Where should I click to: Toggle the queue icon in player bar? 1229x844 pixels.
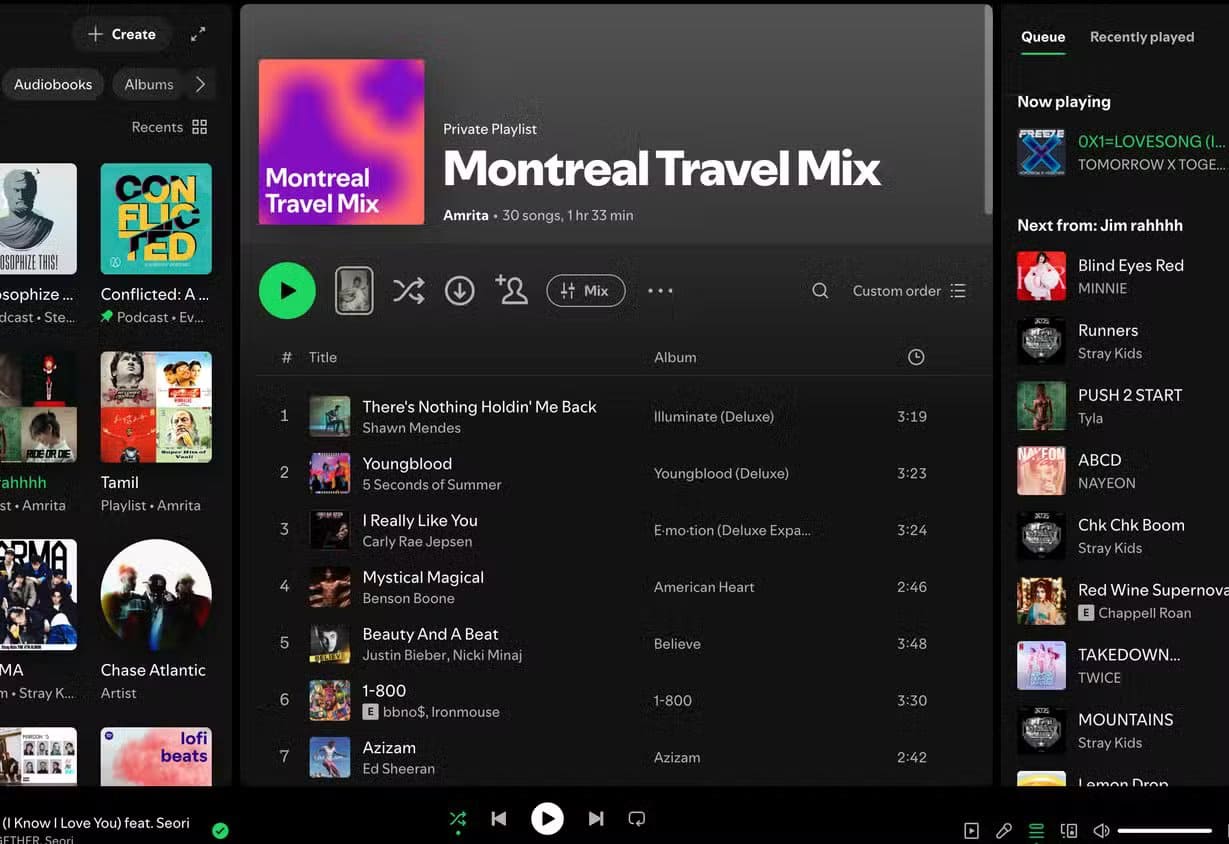[1036, 831]
